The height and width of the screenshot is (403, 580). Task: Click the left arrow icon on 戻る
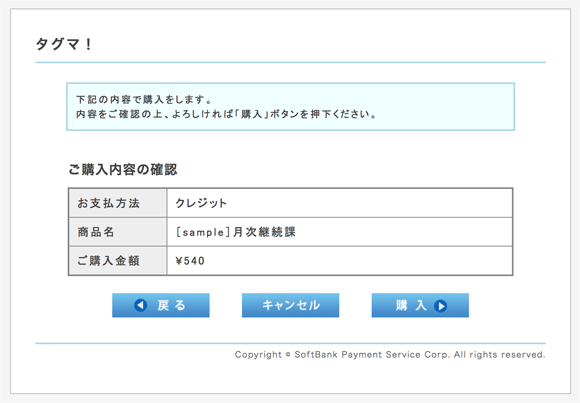click(141, 305)
